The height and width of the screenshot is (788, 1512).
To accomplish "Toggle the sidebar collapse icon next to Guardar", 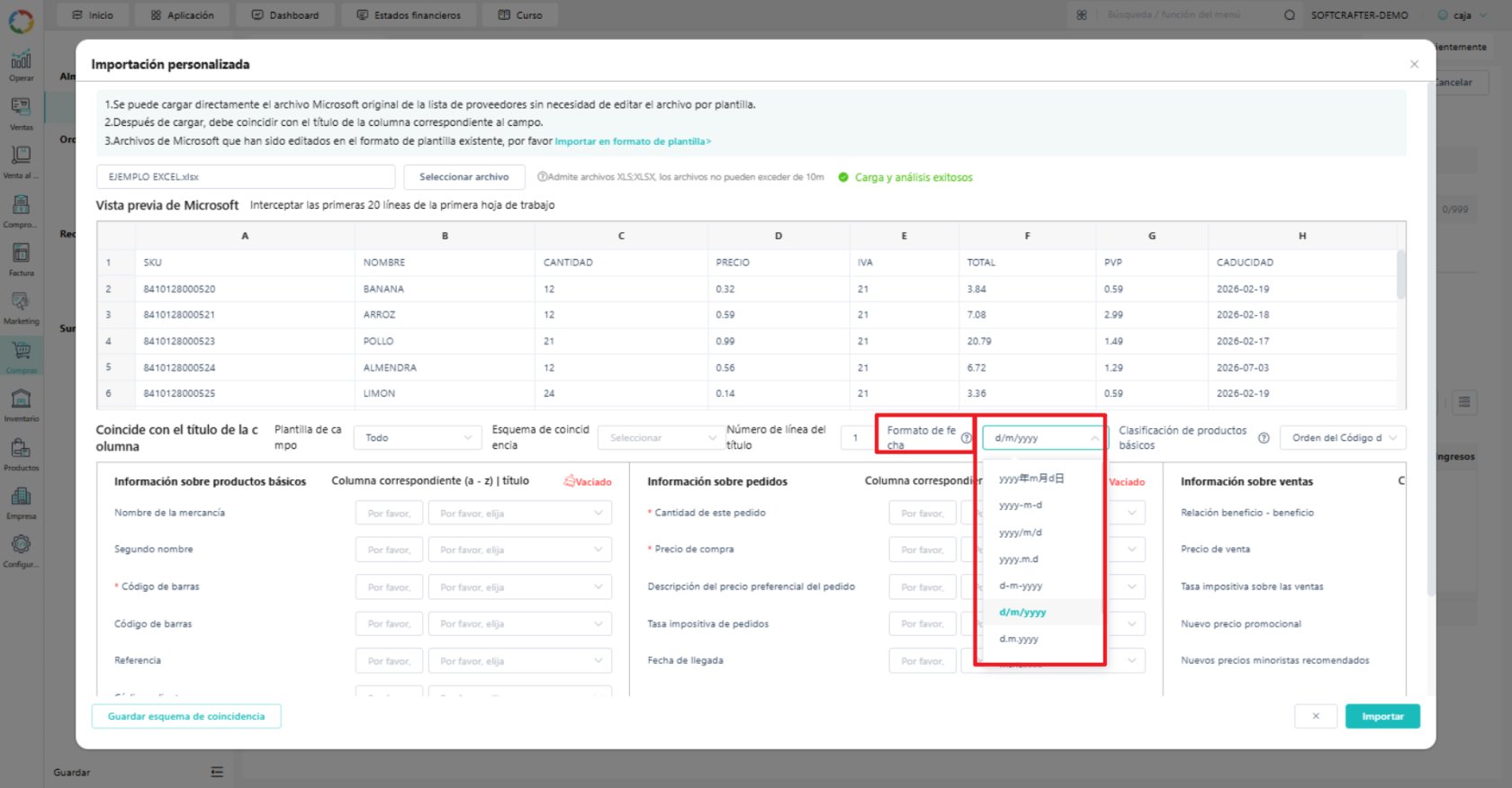I will pyautogui.click(x=217, y=772).
